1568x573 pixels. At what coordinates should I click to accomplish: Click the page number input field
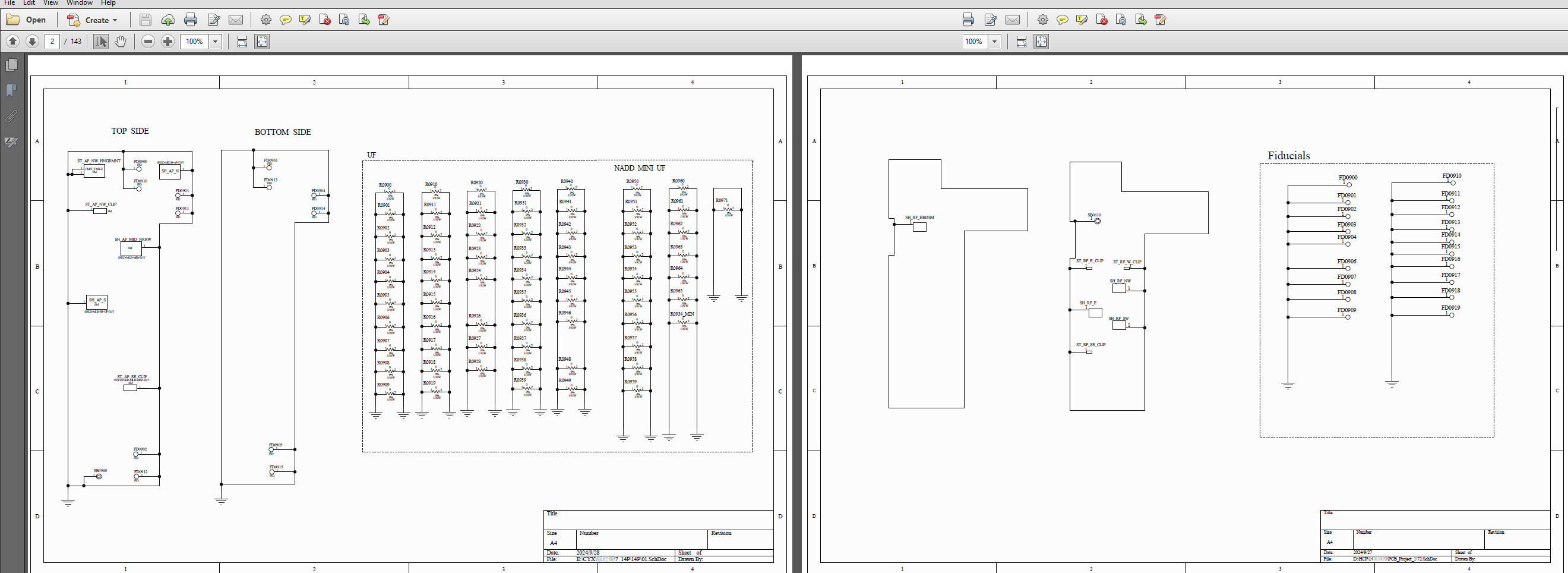tap(52, 42)
